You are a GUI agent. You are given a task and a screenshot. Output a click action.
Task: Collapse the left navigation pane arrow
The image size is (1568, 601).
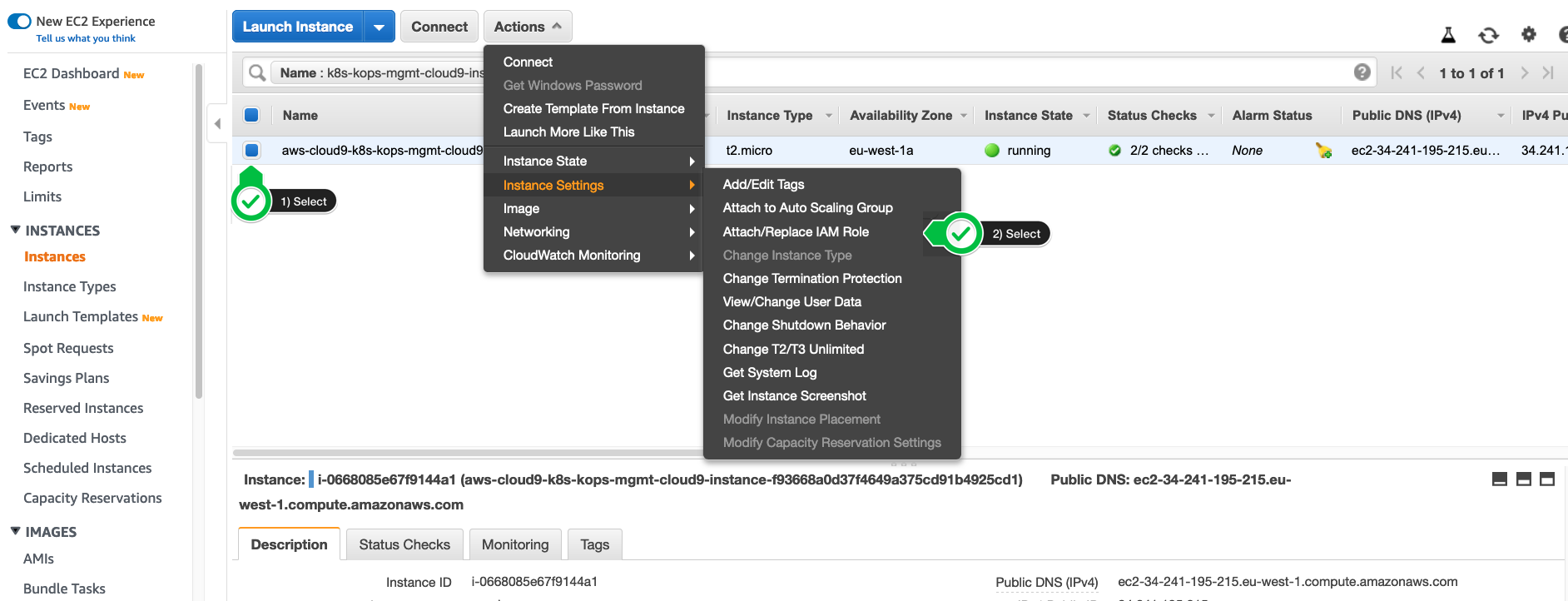tap(217, 124)
